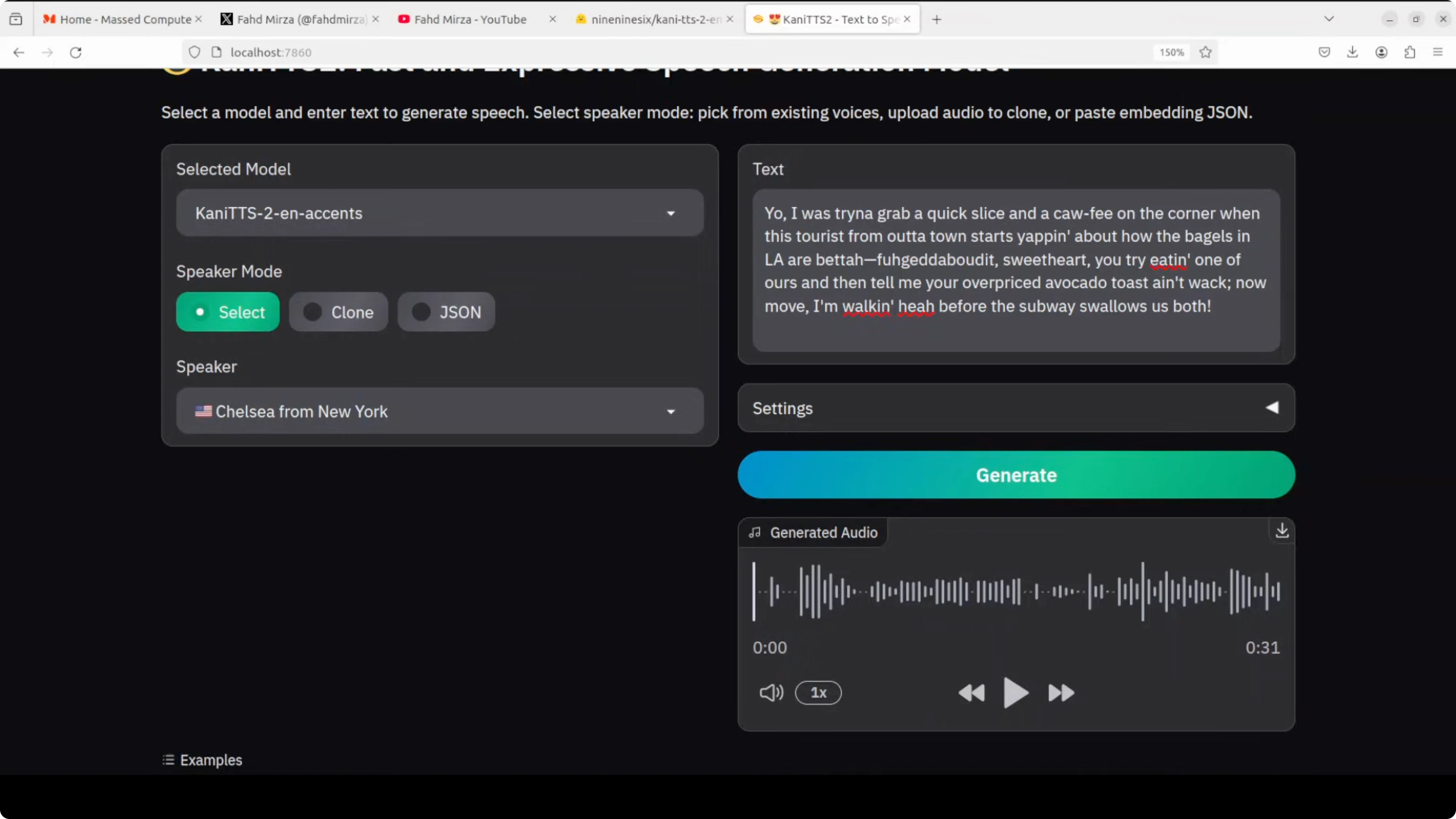Viewport: 1456px width, 819px height.
Task: Select the JSON speaker mode
Action: pyautogui.click(x=446, y=311)
